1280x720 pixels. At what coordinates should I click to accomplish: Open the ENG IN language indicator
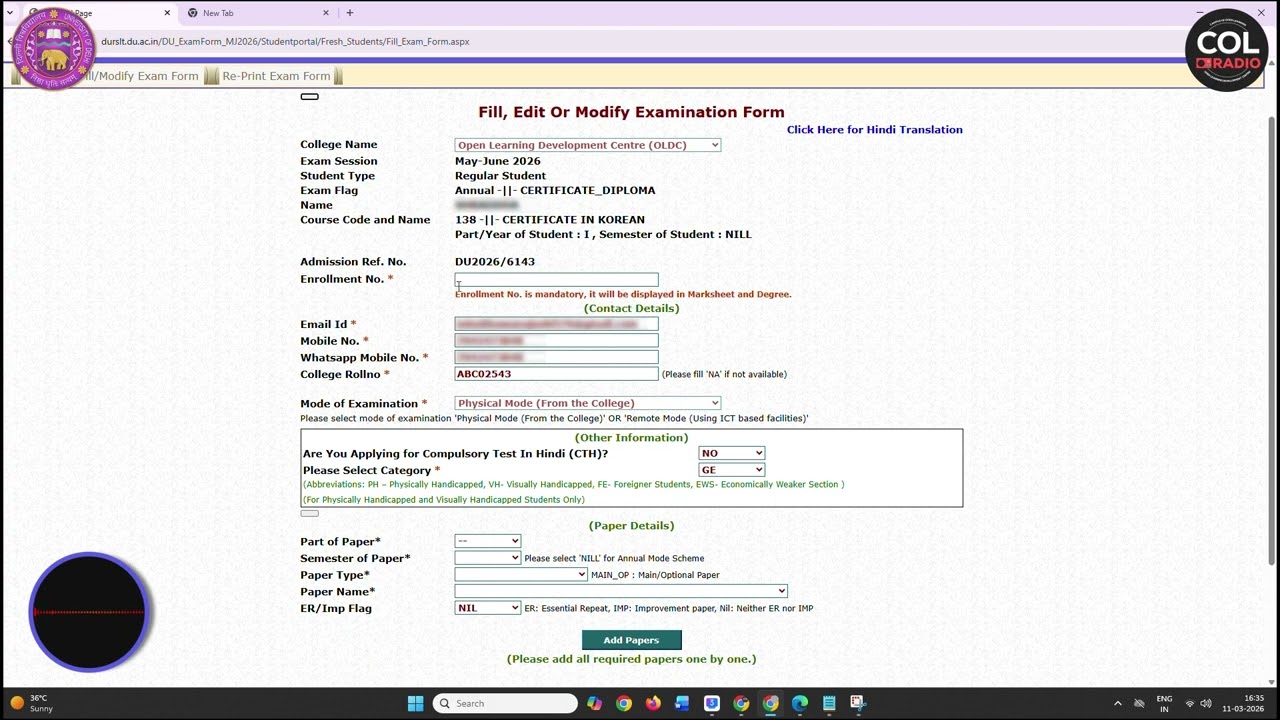[1164, 703]
